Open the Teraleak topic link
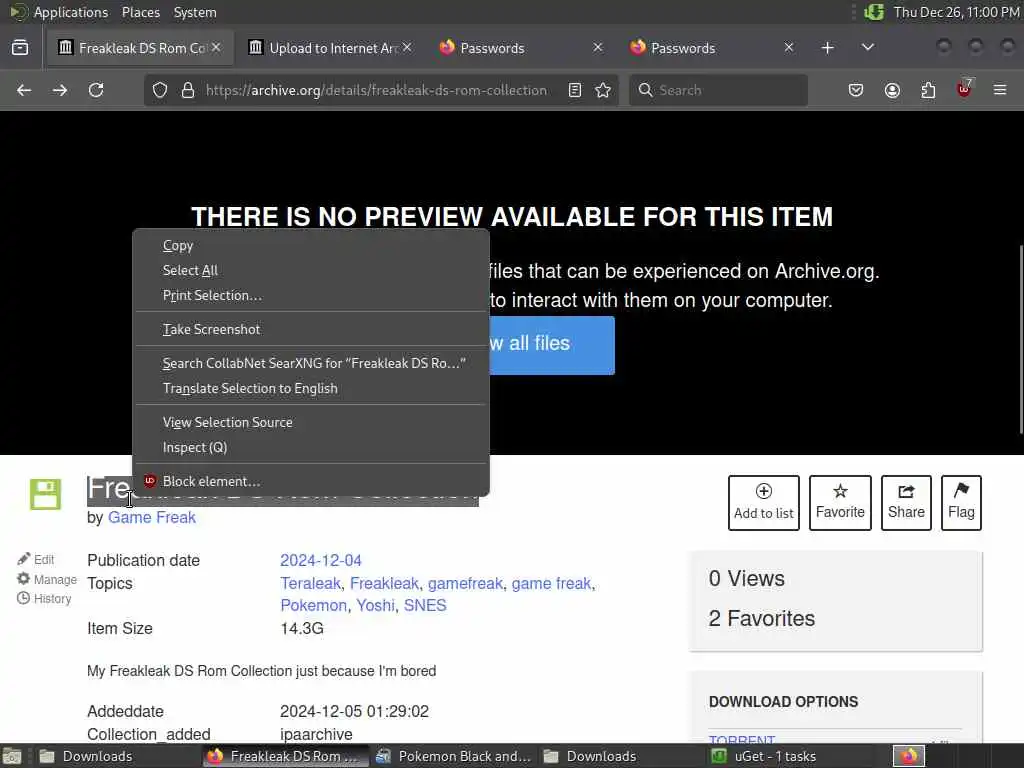The width and height of the screenshot is (1024, 768). coord(310,583)
